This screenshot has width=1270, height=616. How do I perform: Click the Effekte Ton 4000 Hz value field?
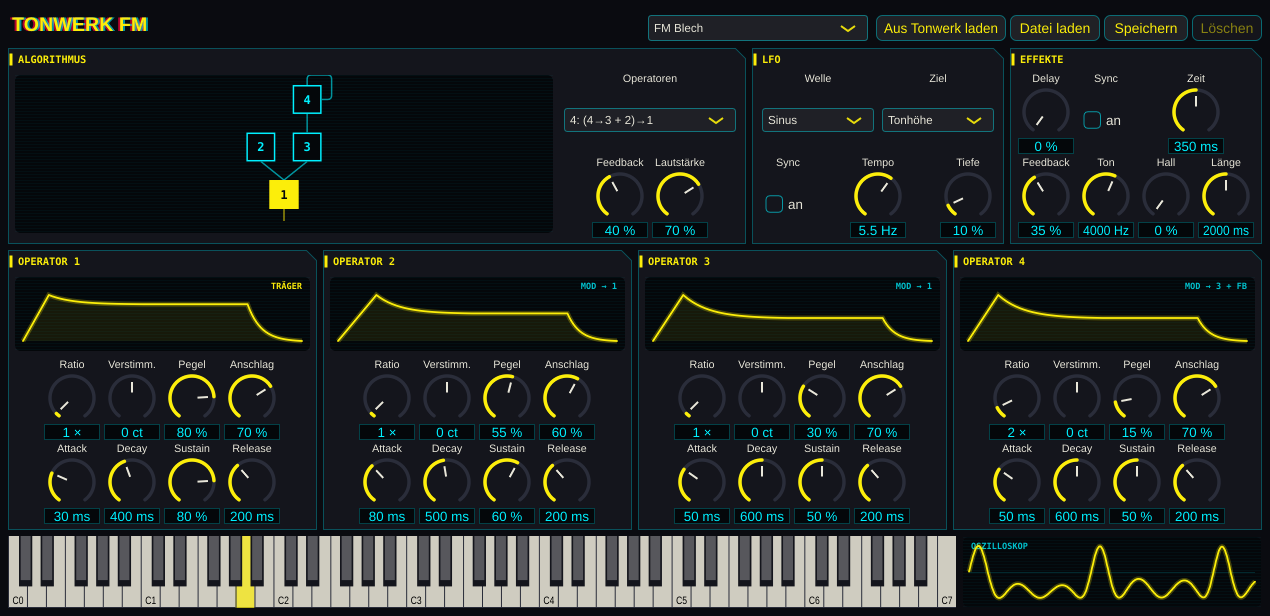[x=1106, y=230]
